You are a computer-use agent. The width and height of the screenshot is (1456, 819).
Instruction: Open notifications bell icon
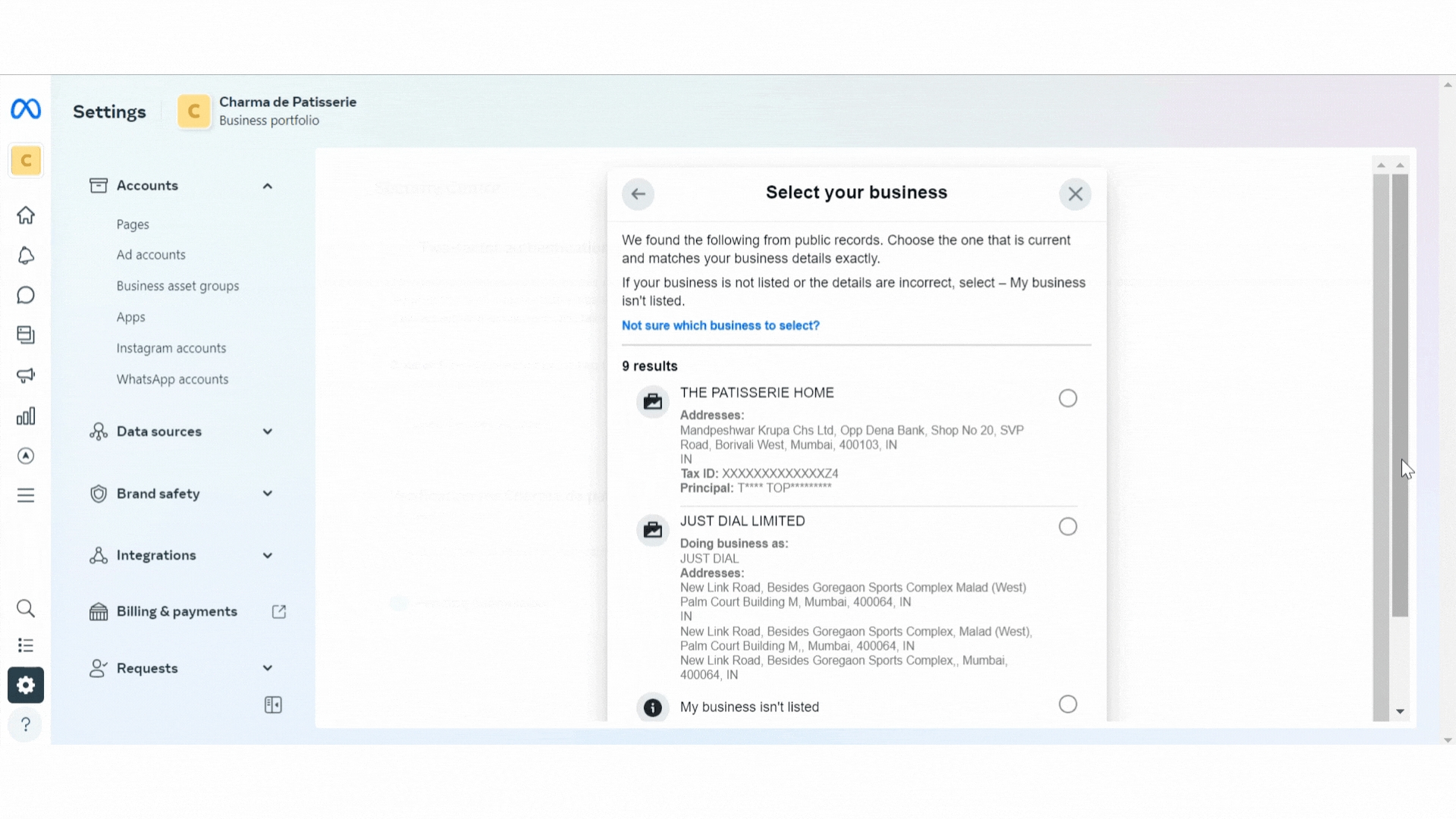(26, 256)
